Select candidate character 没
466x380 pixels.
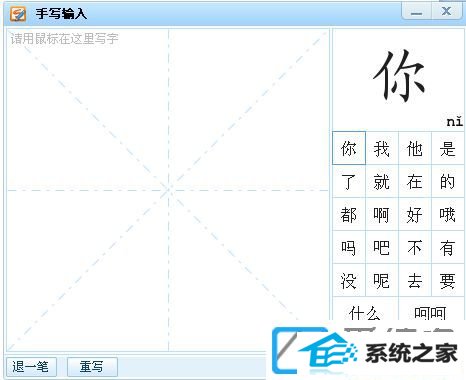point(349,280)
